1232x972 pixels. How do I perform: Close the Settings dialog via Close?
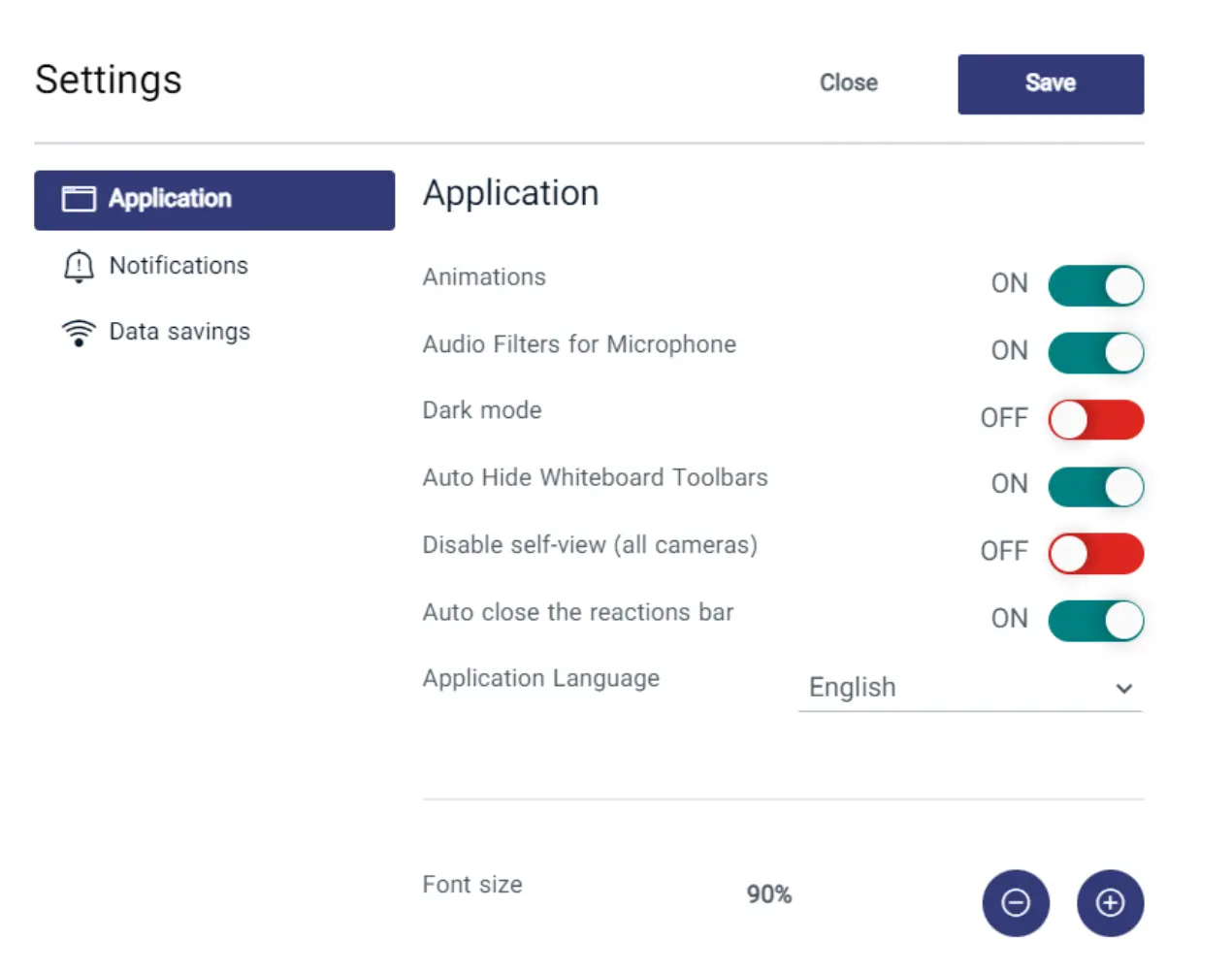click(848, 83)
